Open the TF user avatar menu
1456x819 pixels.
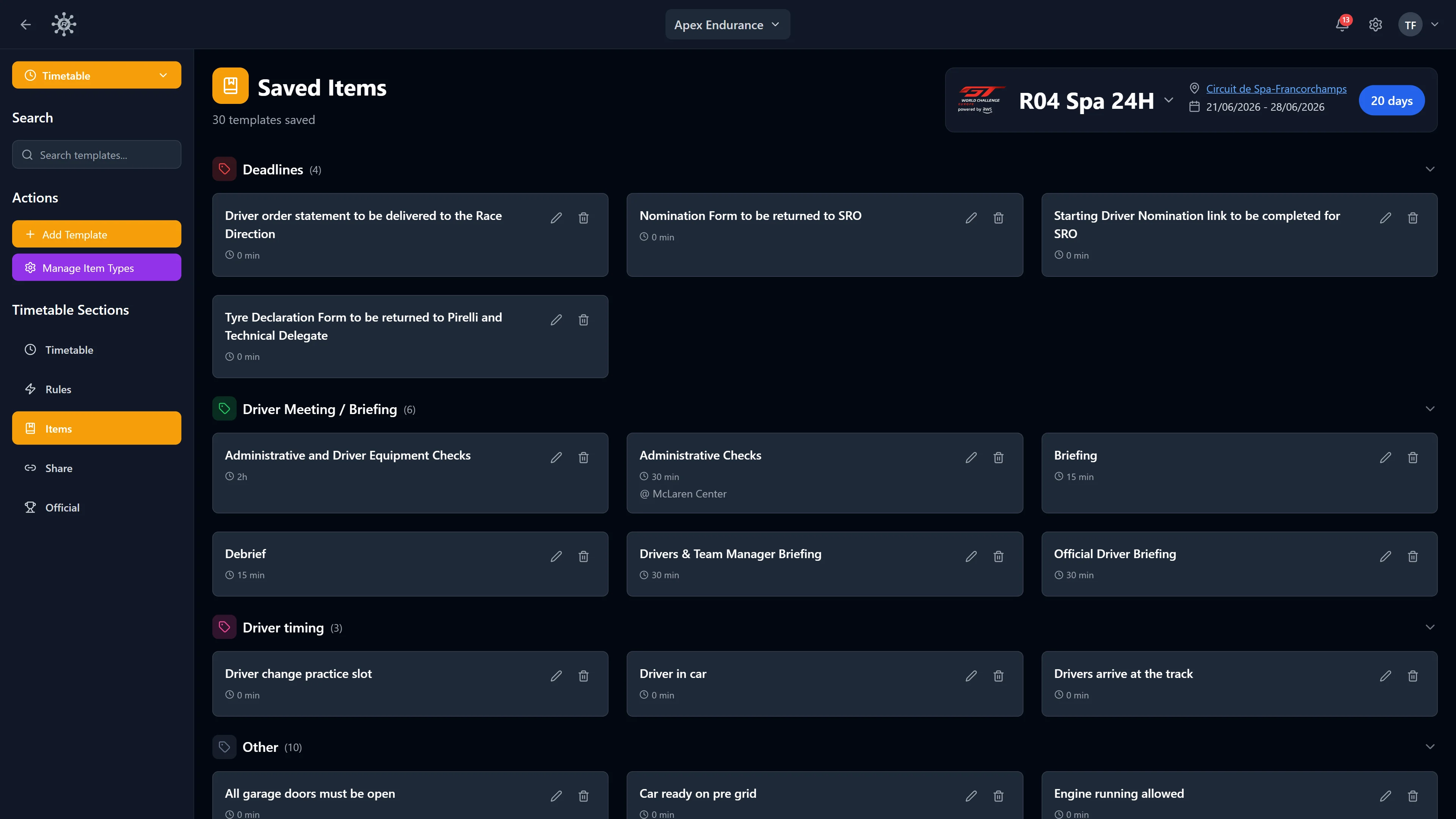click(x=1410, y=25)
